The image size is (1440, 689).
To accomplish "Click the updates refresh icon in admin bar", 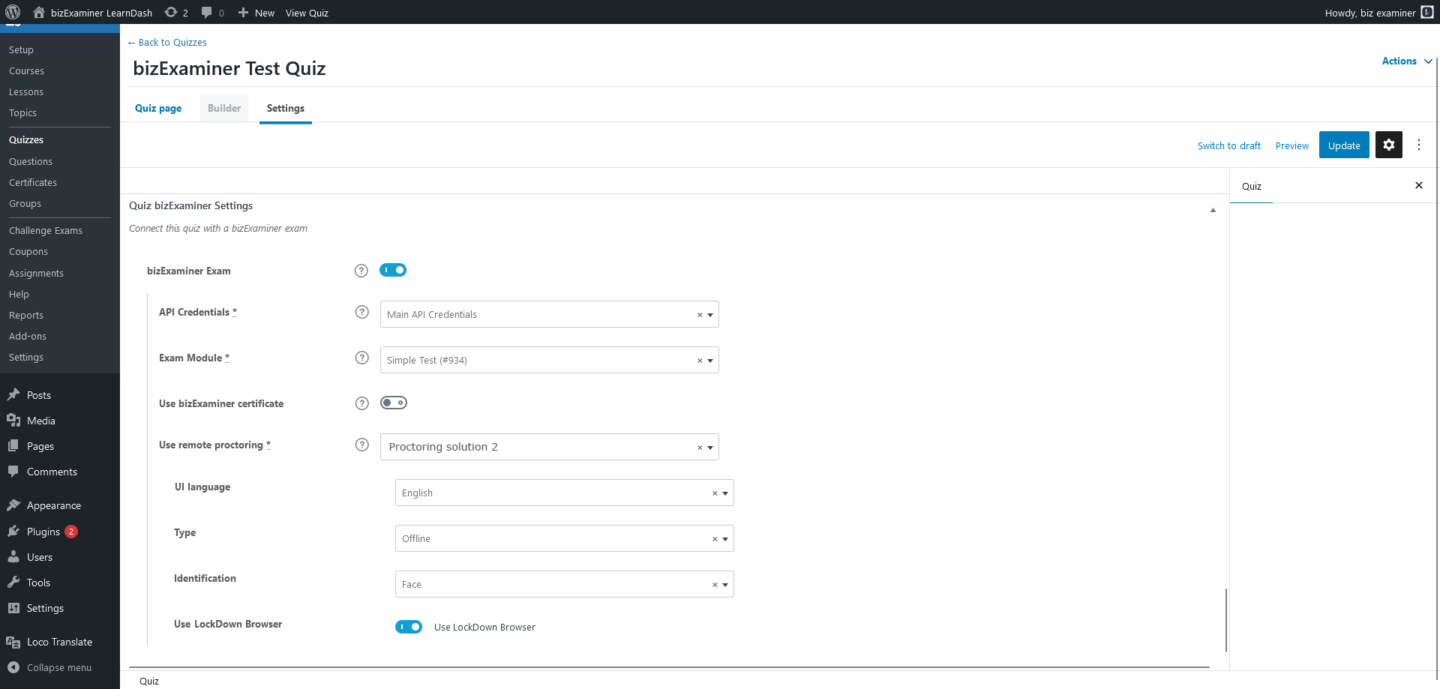I will 170,12.
